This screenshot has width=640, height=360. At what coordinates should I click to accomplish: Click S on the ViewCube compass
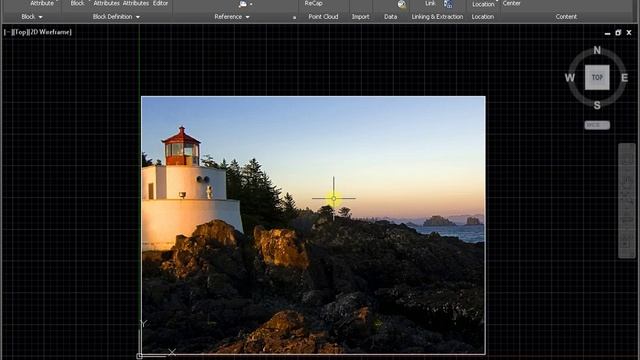coord(597,105)
